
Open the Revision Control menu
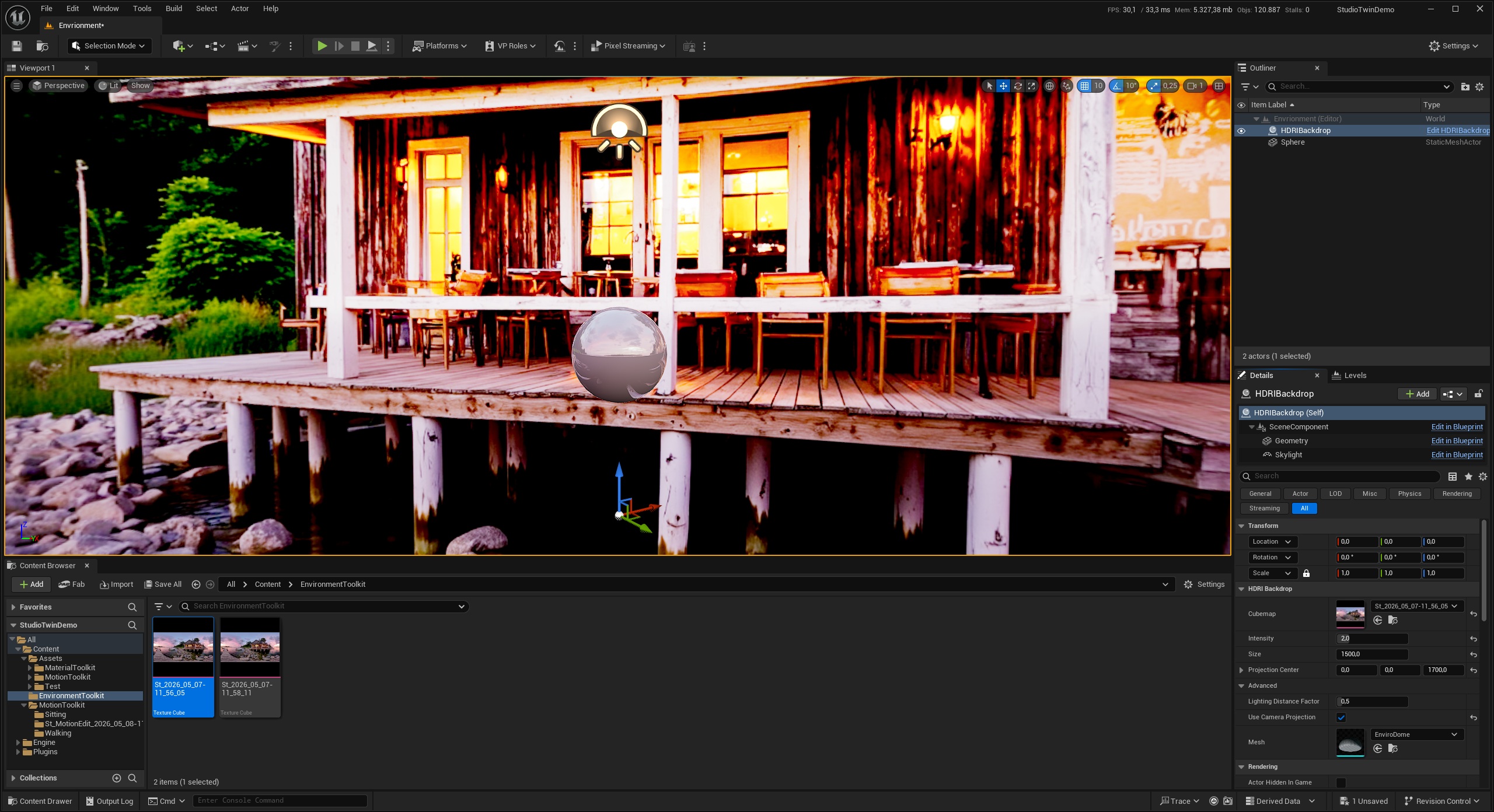[1441, 801]
